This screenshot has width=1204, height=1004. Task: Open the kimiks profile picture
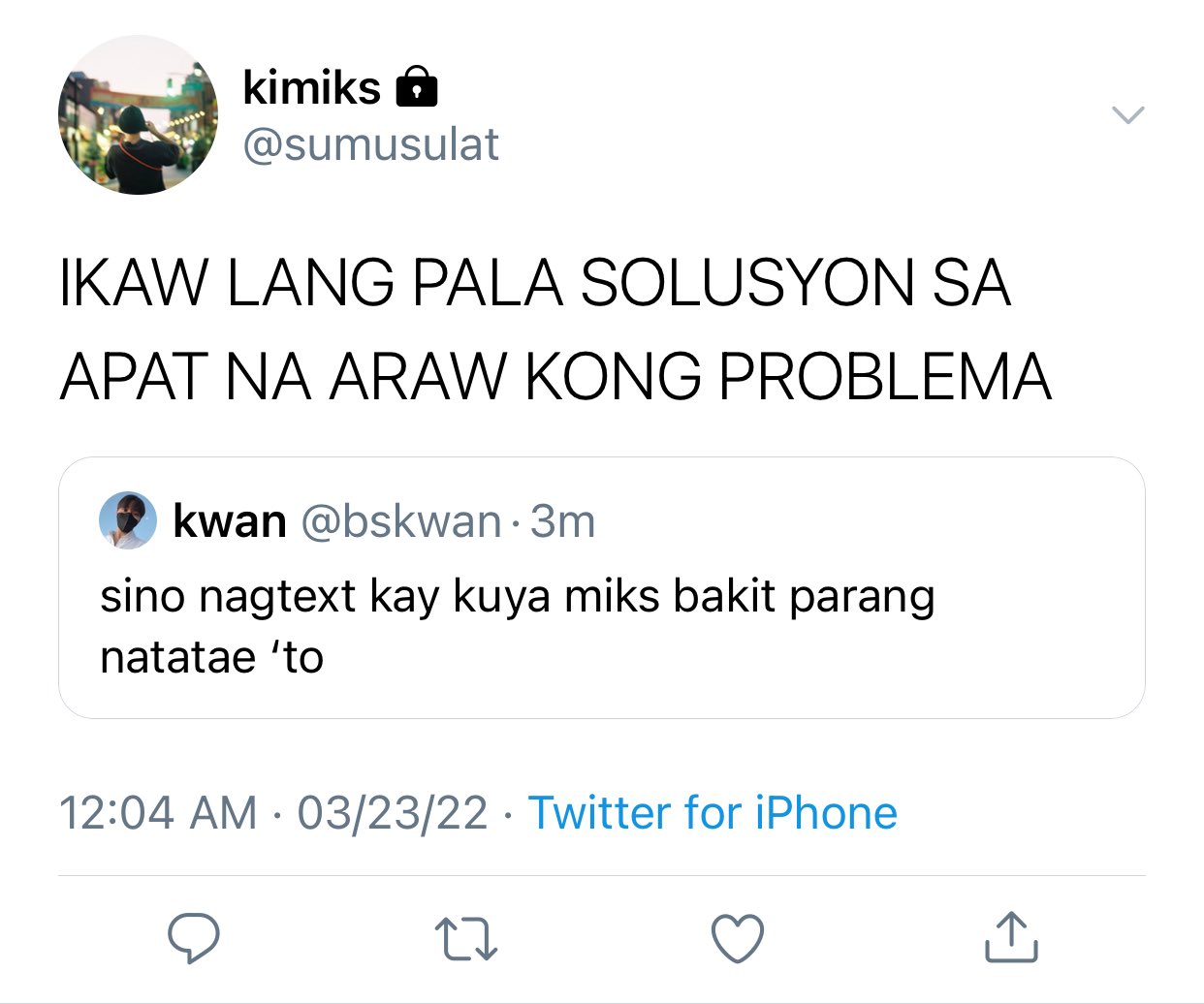(x=138, y=115)
